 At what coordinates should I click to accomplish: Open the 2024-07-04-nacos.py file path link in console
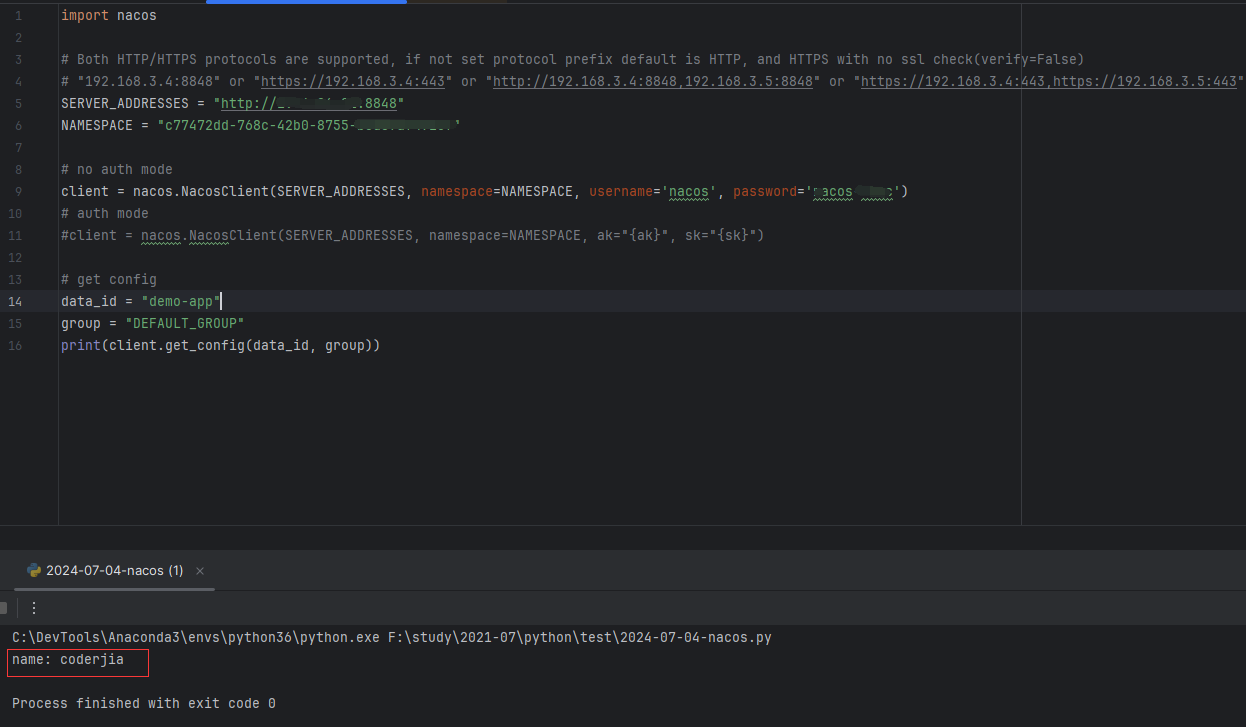[x=580, y=637]
